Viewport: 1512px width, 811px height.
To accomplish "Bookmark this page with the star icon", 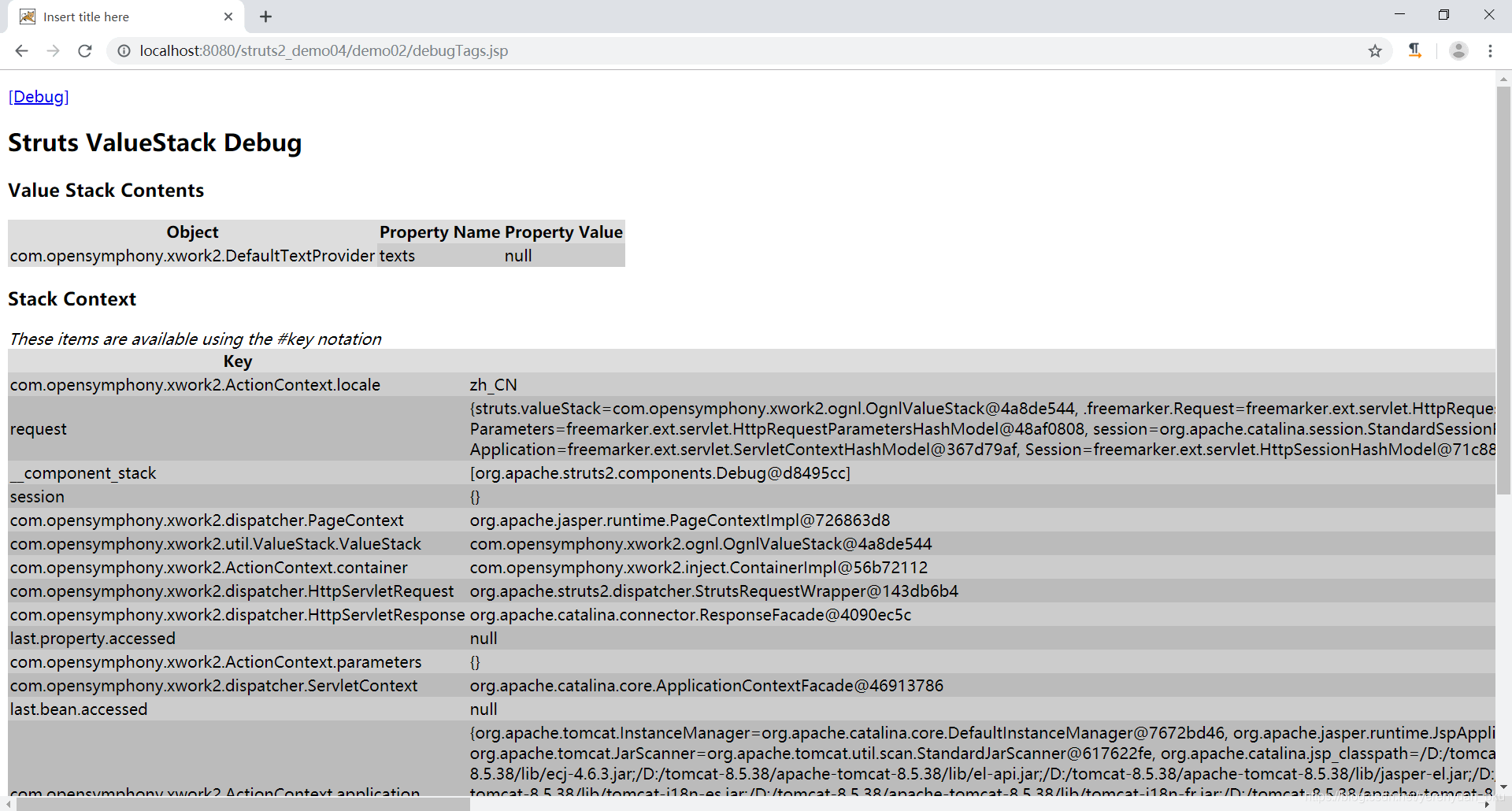I will pyautogui.click(x=1375, y=50).
